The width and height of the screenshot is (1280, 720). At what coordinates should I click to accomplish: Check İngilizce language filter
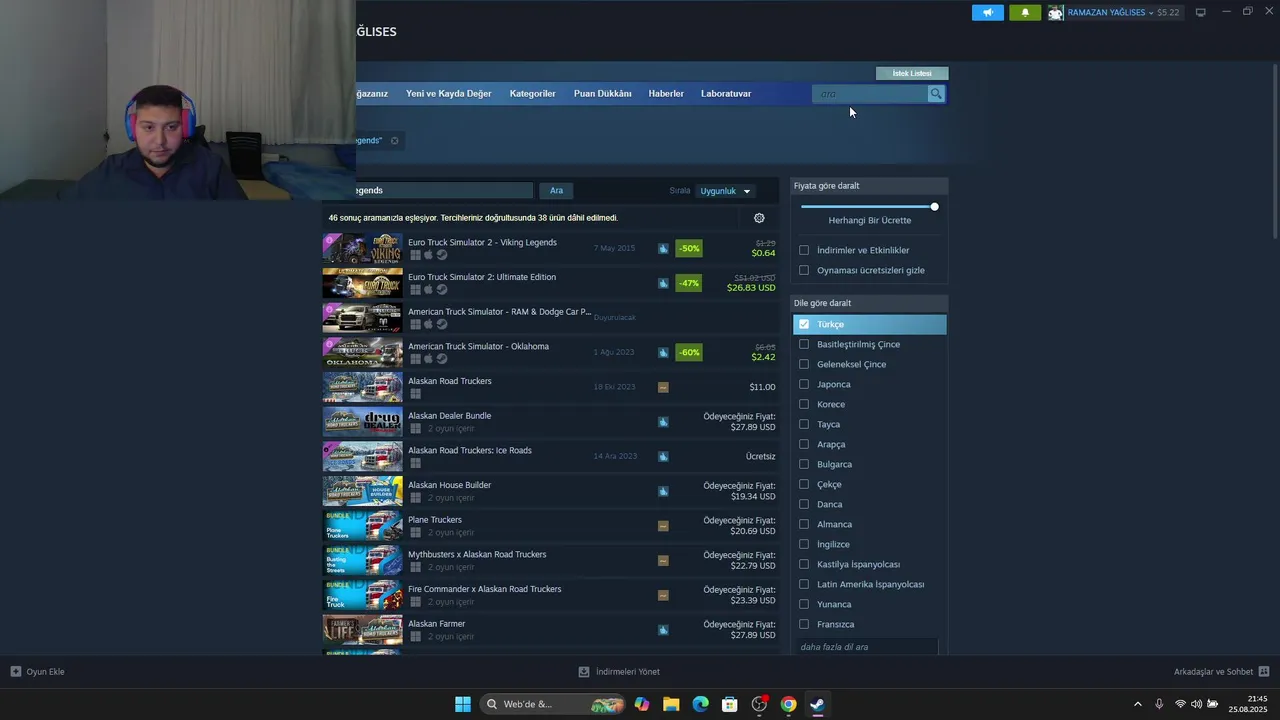(x=804, y=544)
